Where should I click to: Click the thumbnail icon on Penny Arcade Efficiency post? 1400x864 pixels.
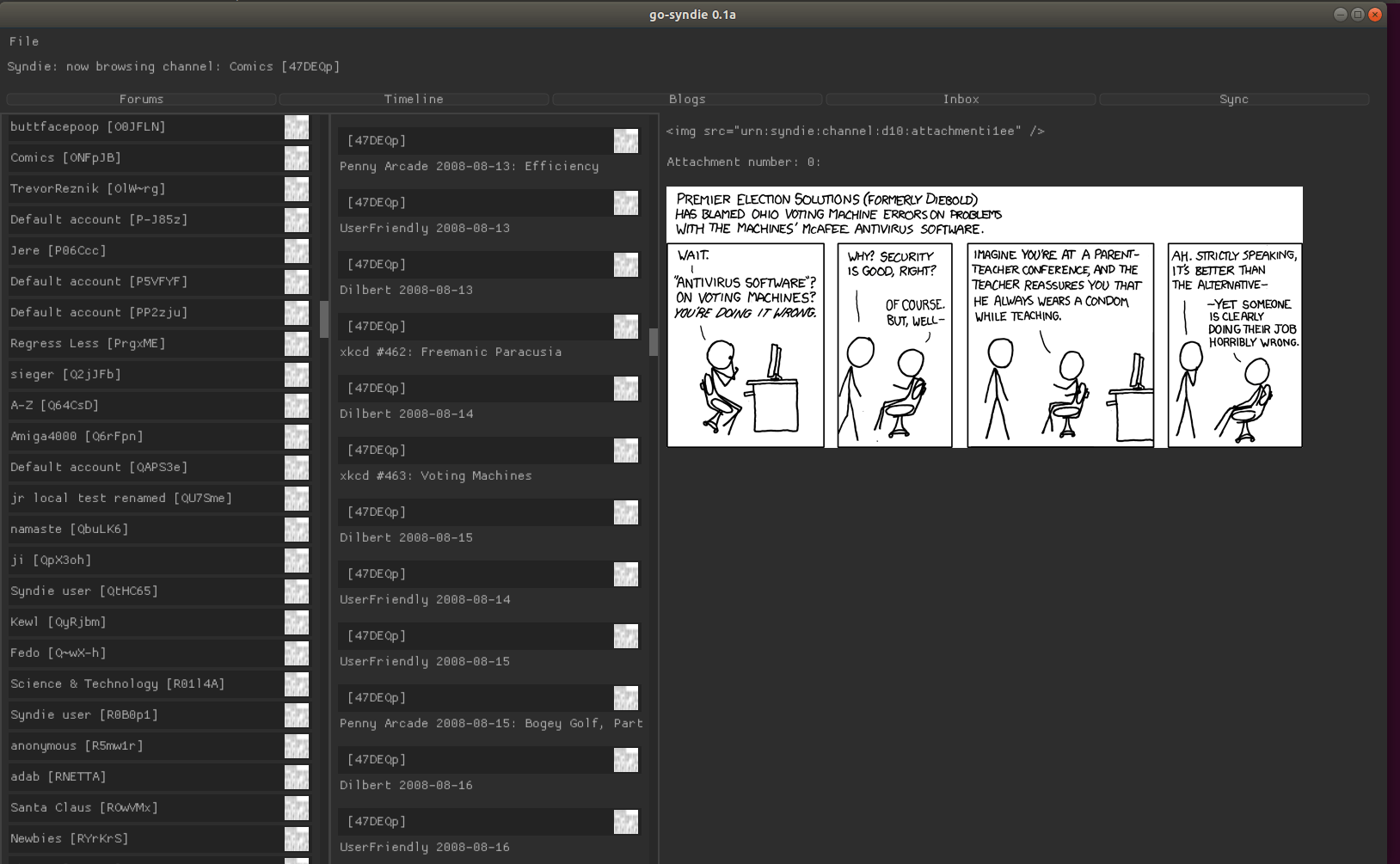tap(626, 141)
